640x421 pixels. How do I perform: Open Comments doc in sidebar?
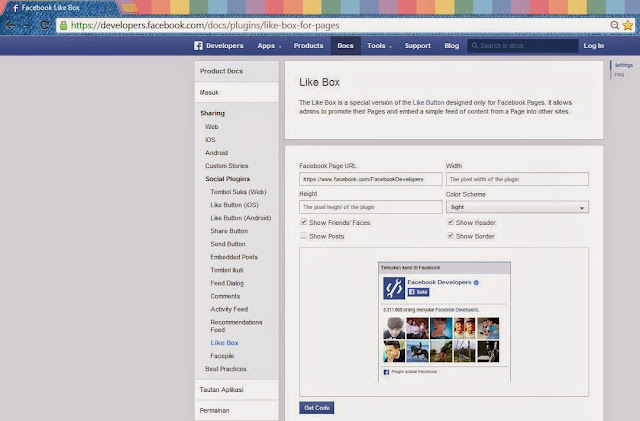tap(225, 296)
